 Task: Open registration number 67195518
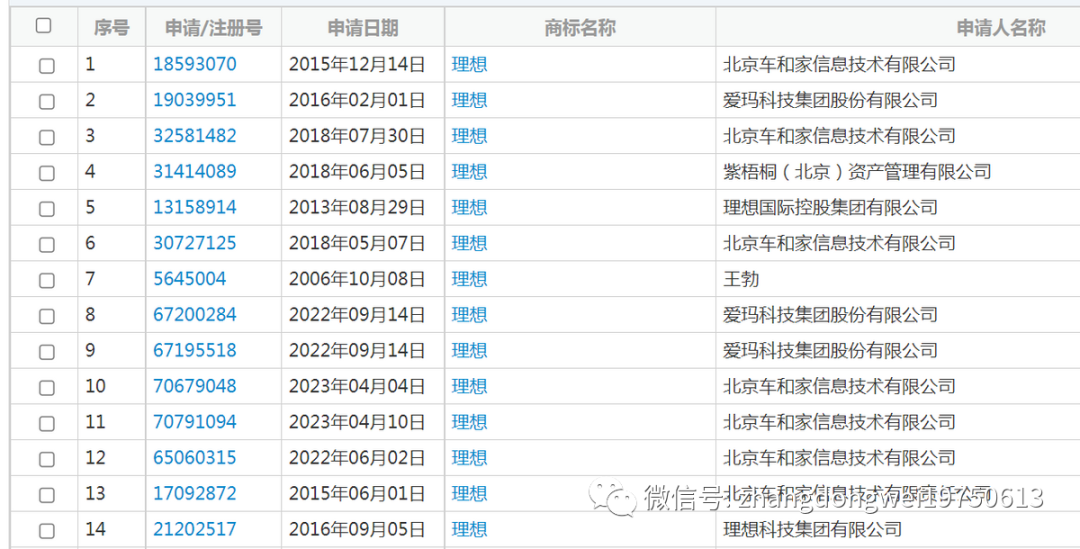click(x=194, y=351)
